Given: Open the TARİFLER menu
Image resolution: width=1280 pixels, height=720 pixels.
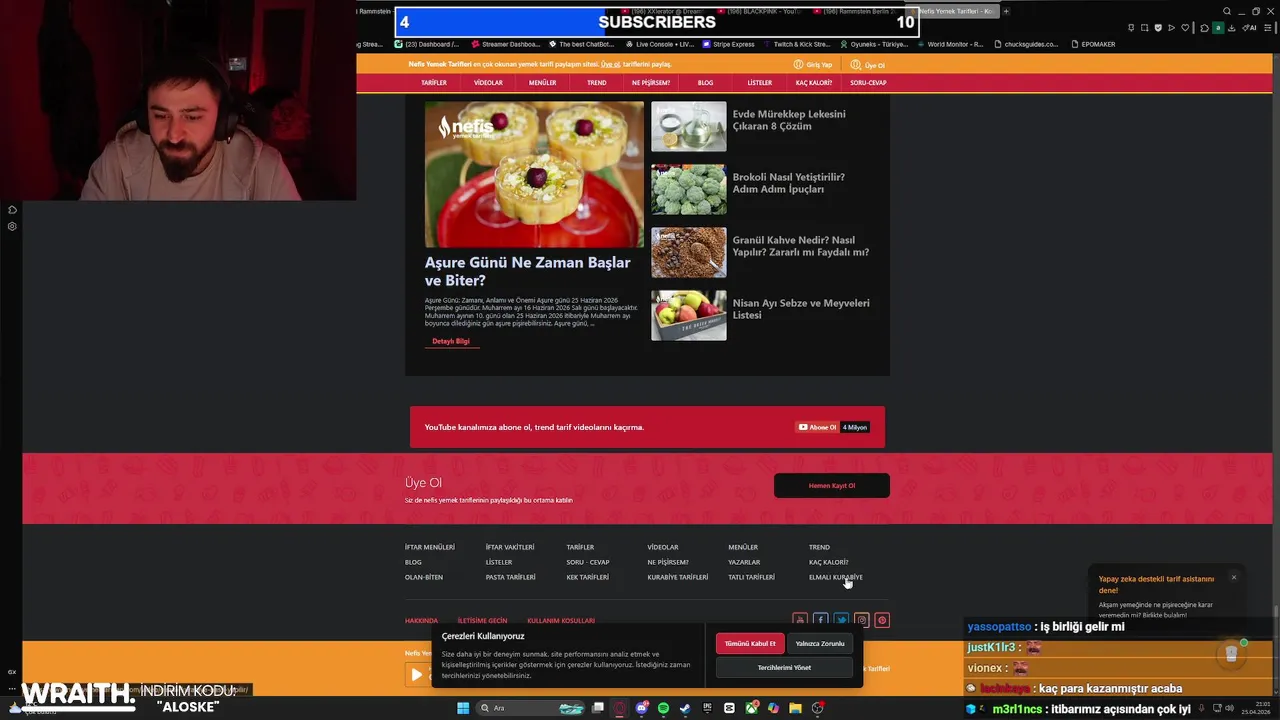Looking at the screenshot, I should point(434,83).
